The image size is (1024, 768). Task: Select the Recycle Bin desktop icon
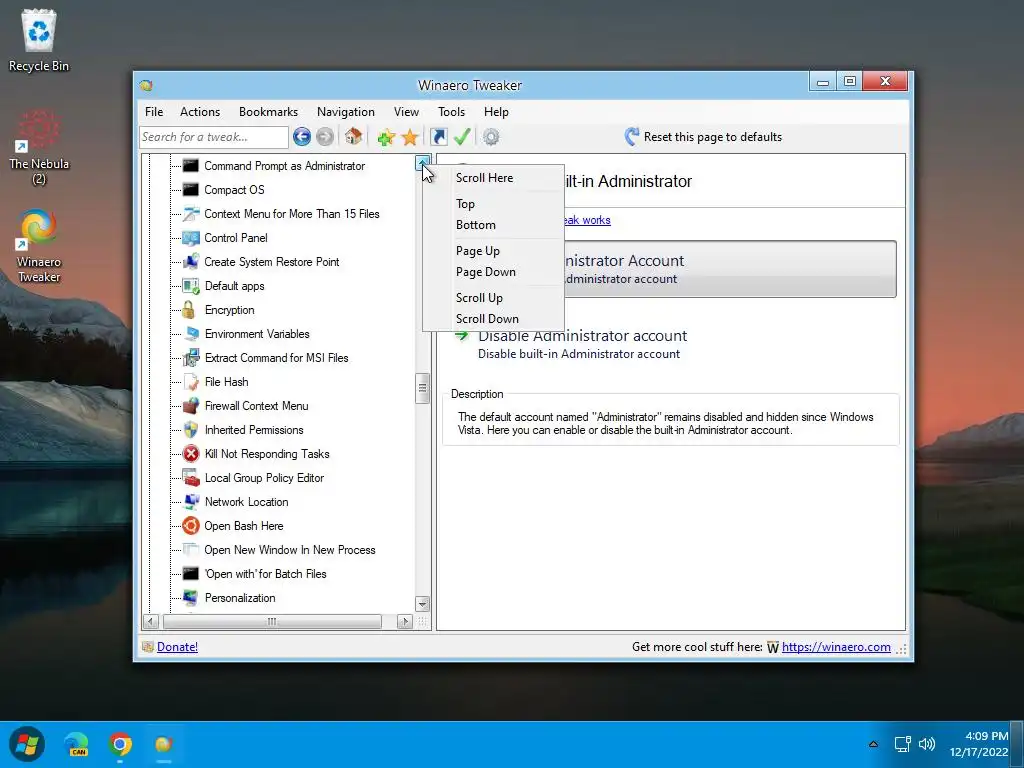(39, 40)
